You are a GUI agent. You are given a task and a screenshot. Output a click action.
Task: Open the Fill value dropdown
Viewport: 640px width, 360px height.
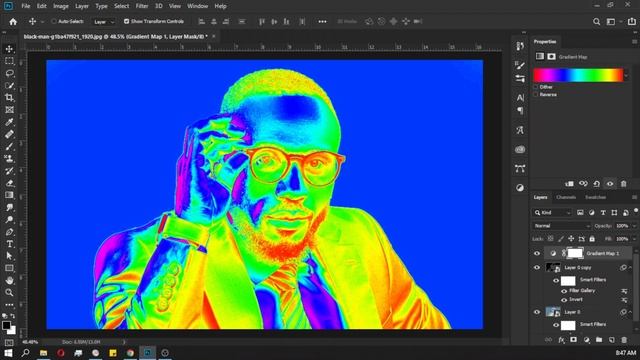[x=634, y=239]
